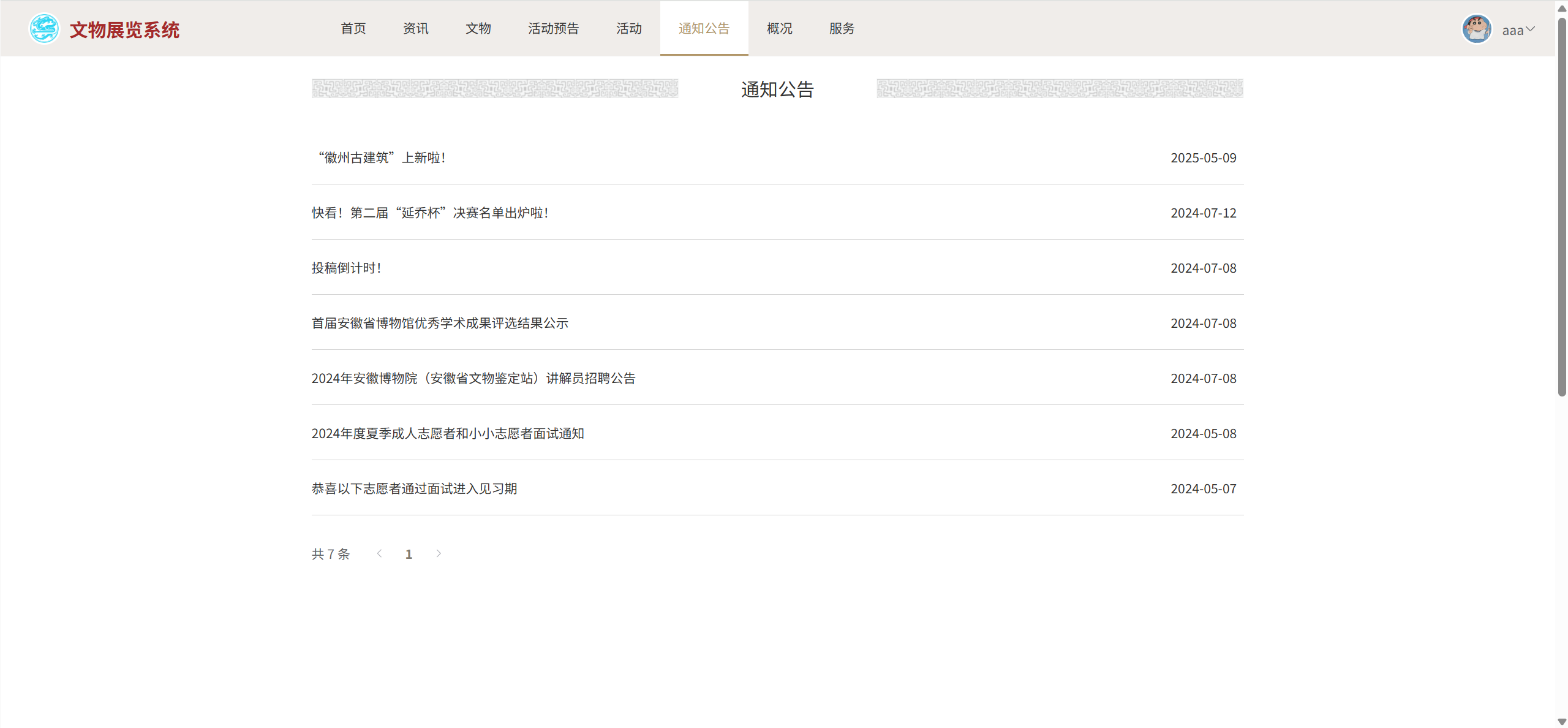Go to previous page arrow
The image size is (1568, 728).
click(380, 554)
